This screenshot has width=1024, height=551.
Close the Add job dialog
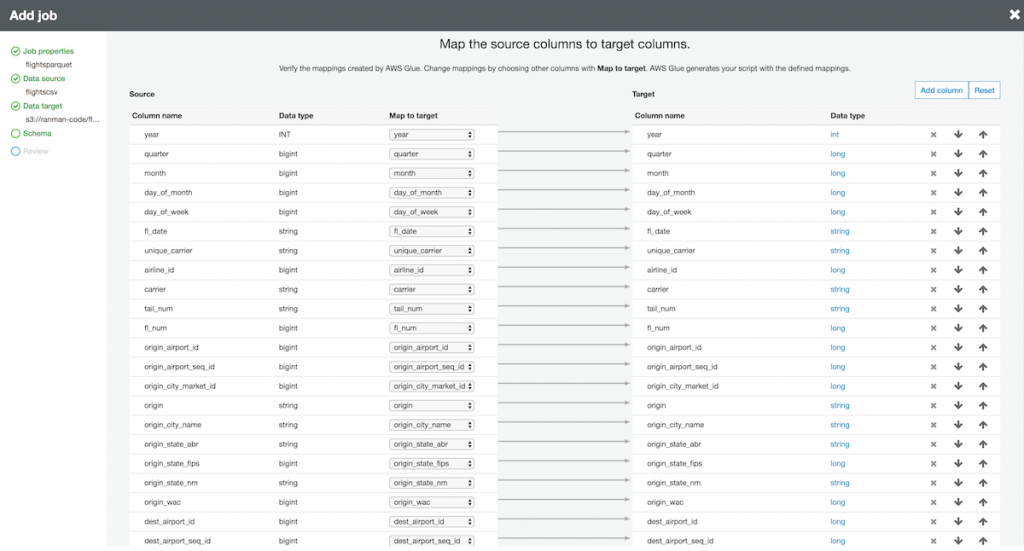click(x=1014, y=14)
